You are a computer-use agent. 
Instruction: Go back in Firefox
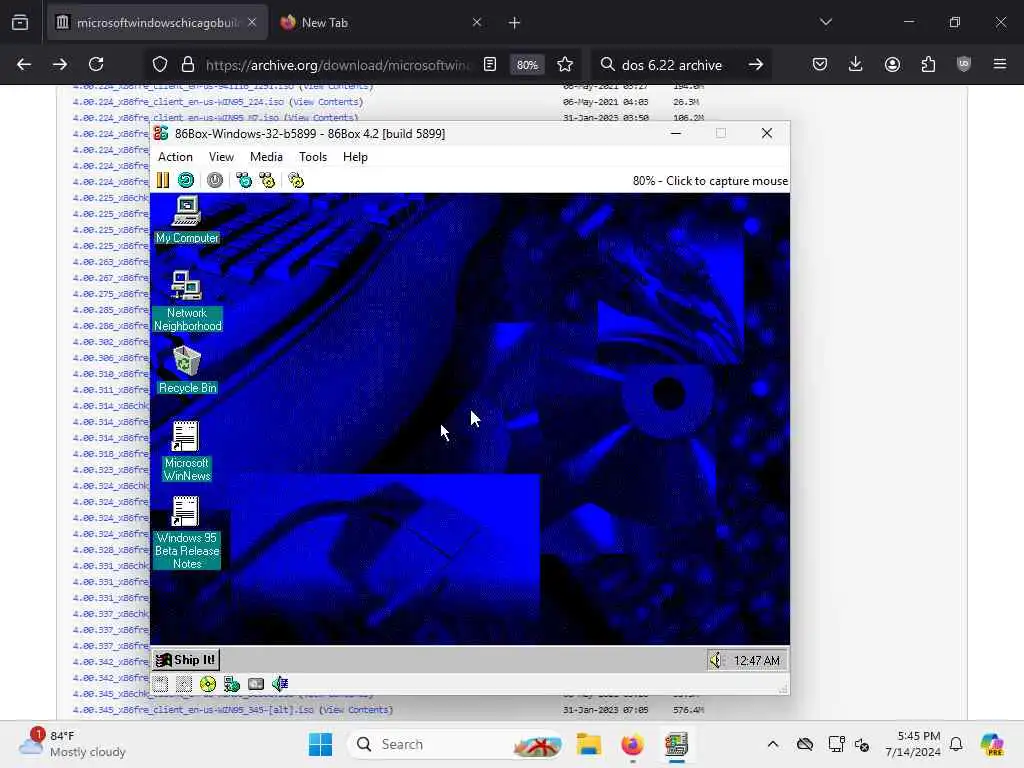click(x=24, y=64)
